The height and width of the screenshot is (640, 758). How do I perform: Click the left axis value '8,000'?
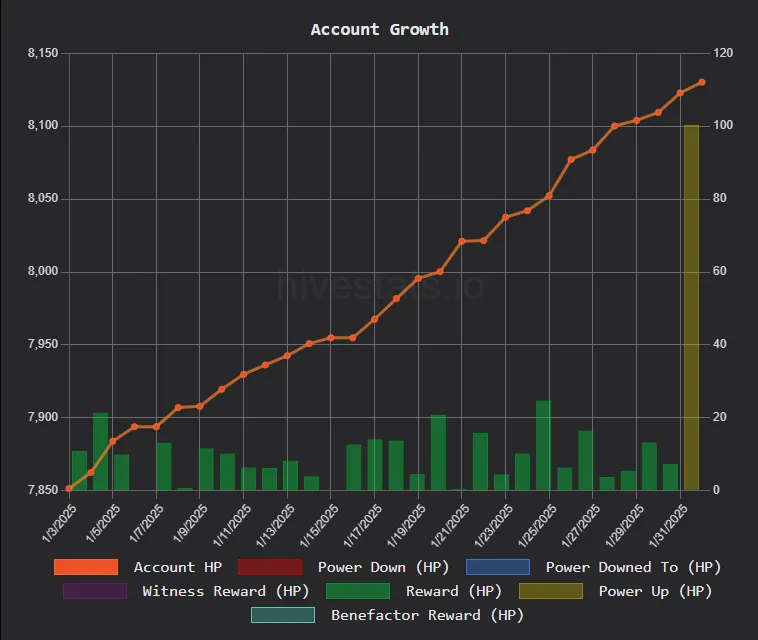click(x=43, y=271)
